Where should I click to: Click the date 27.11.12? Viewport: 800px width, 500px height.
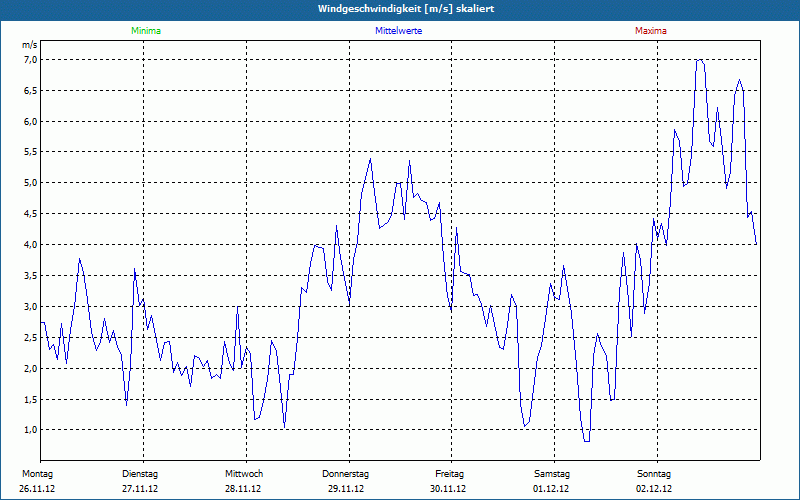click(140, 489)
